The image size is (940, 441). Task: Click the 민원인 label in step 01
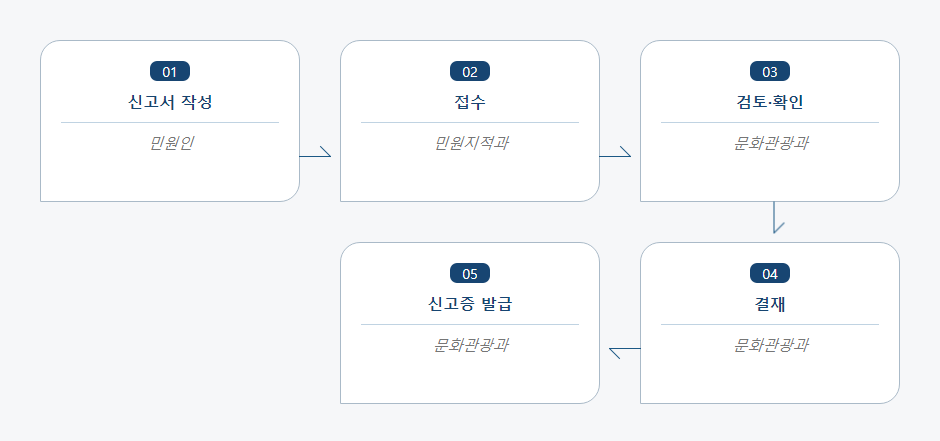point(170,143)
